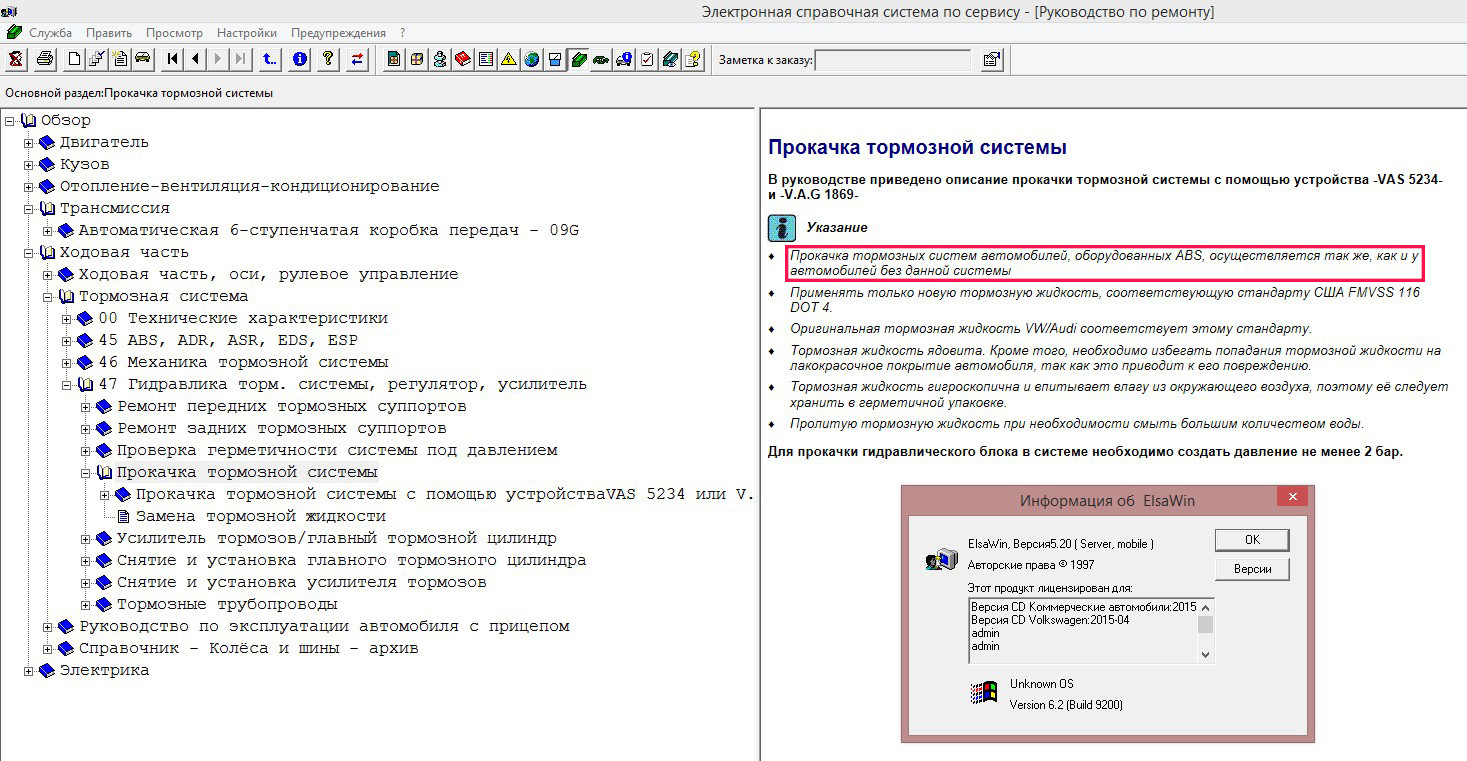The image size is (1467, 761).
Task: Collapse 47 Гидравлика торм. системы node
Action: point(67,385)
